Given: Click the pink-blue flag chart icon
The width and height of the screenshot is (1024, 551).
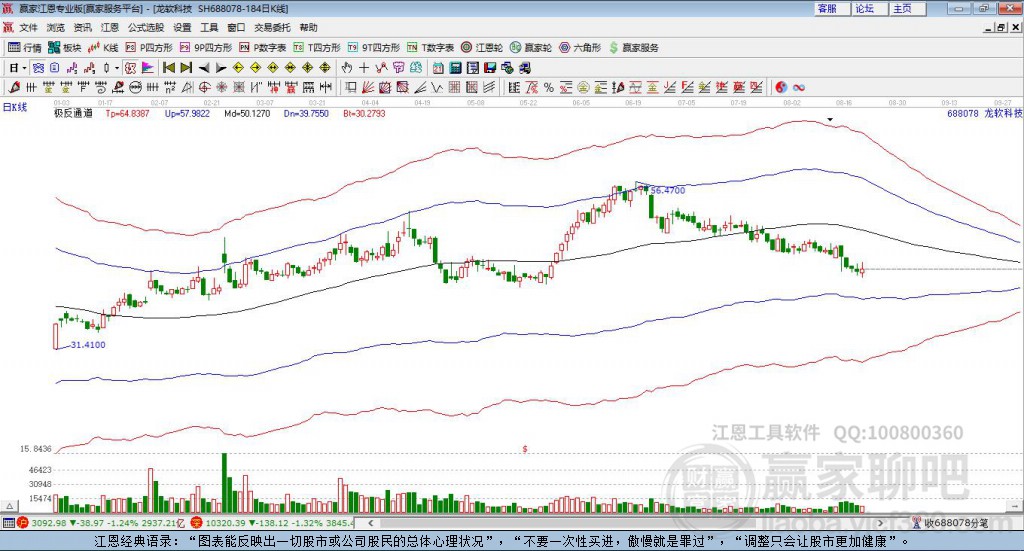Looking at the screenshot, I should tap(148, 68).
